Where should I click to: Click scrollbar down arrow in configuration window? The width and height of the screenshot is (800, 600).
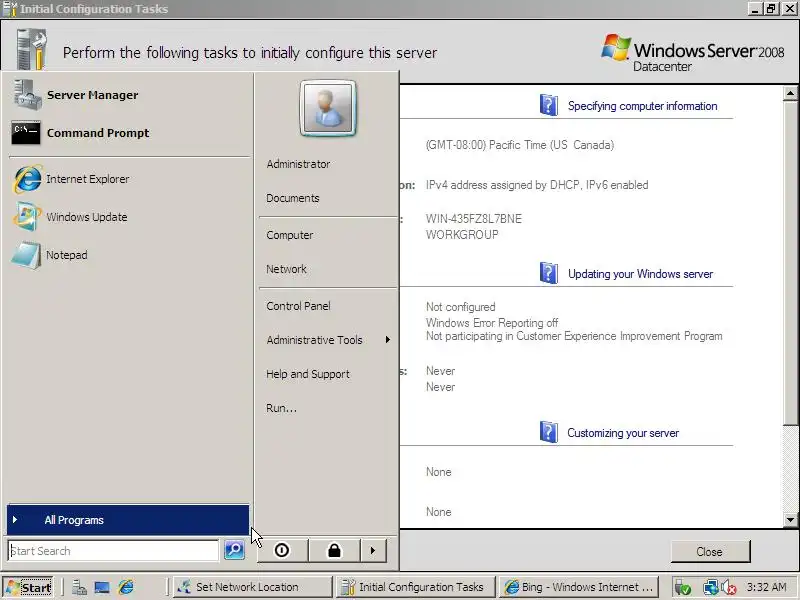tap(790, 520)
